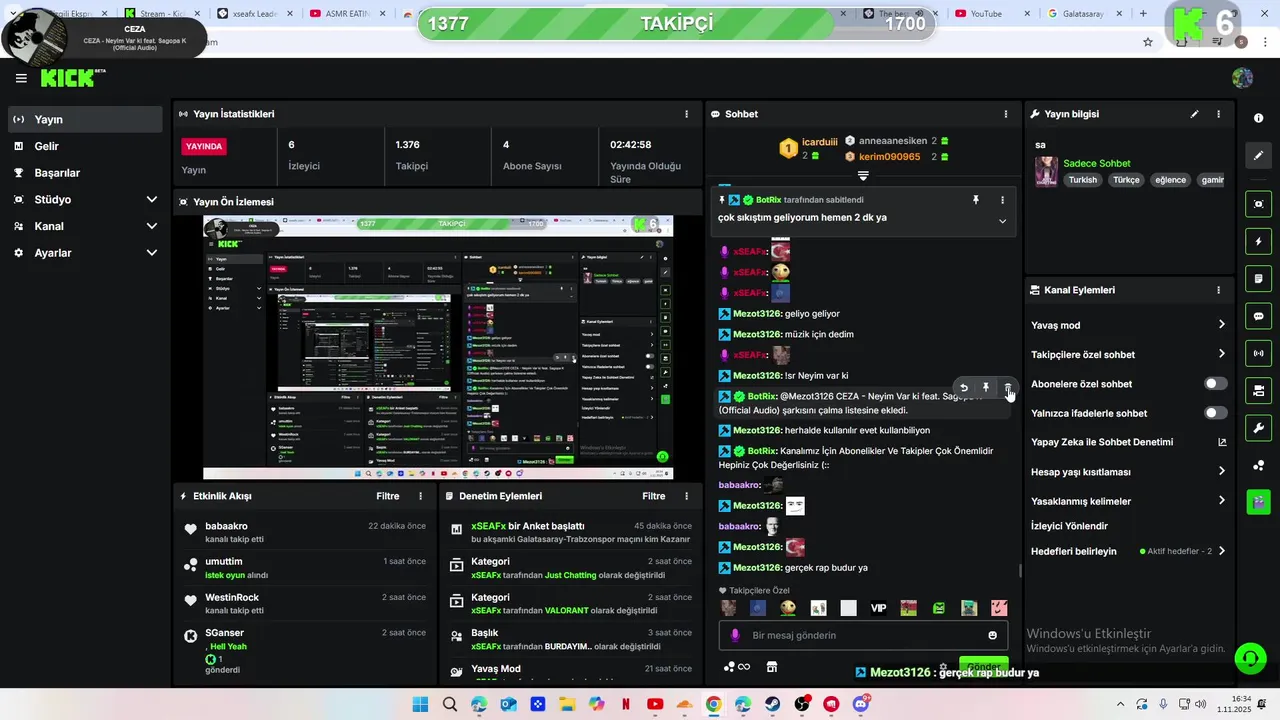Toggle Abonelere özel sohbet switch
The height and width of the screenshot is (720, 1280).
[x=1216, y=384]
